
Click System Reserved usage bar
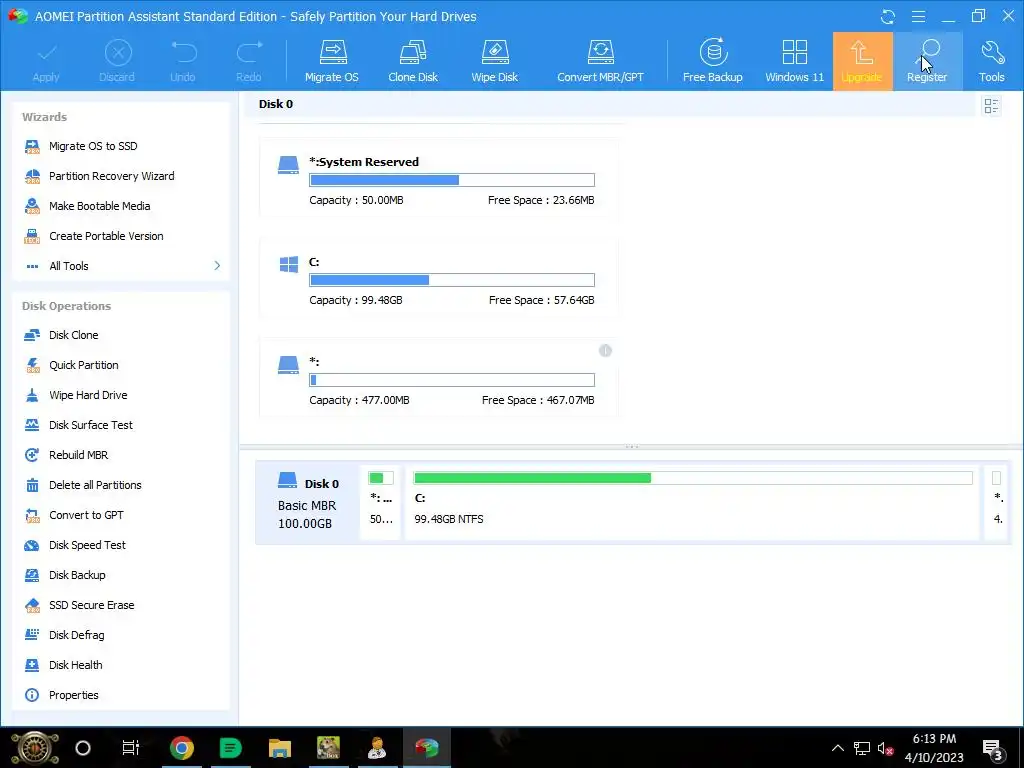coord(452,180)
